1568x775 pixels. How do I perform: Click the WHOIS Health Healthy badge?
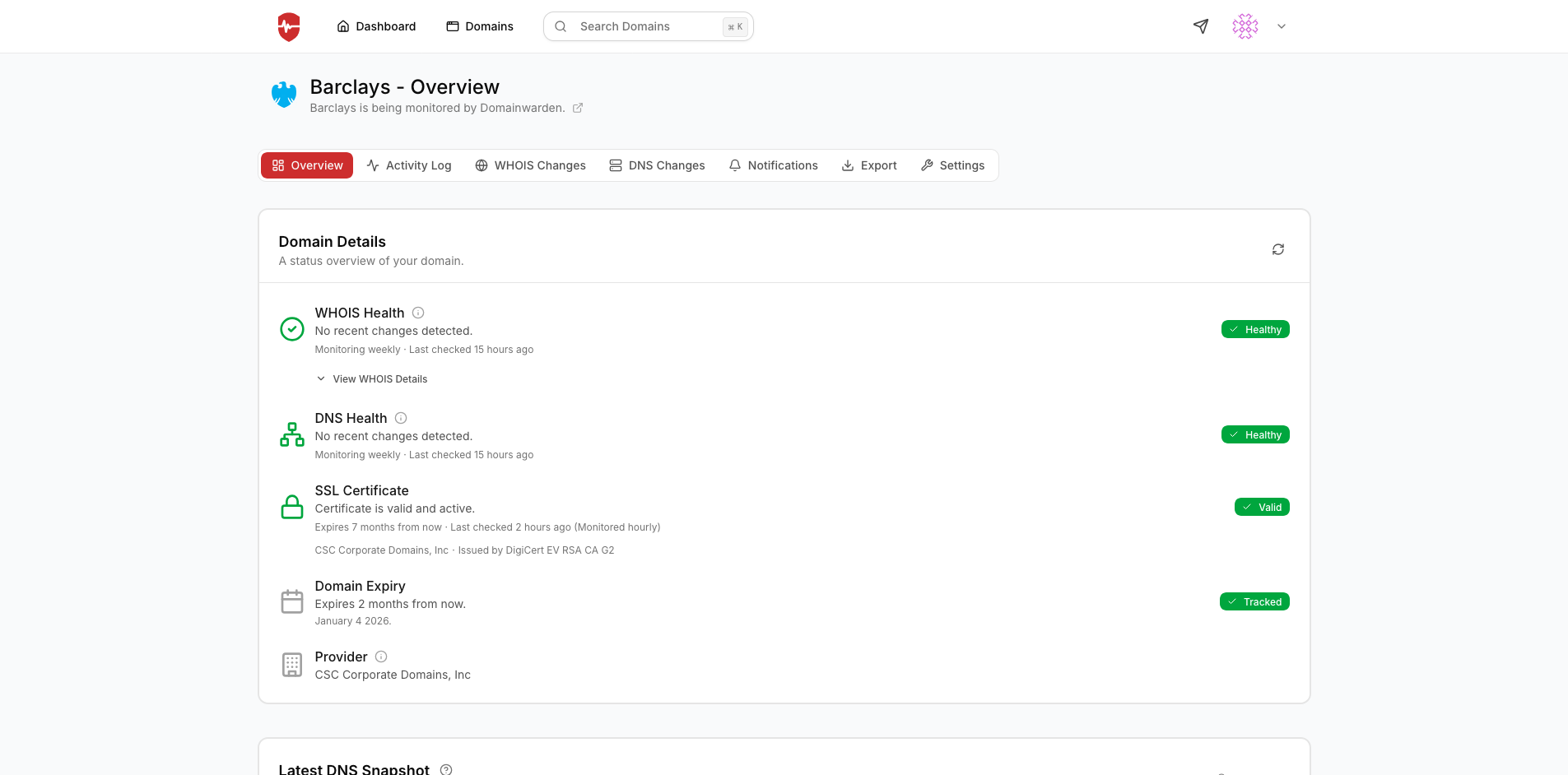tap(1255, 329)
